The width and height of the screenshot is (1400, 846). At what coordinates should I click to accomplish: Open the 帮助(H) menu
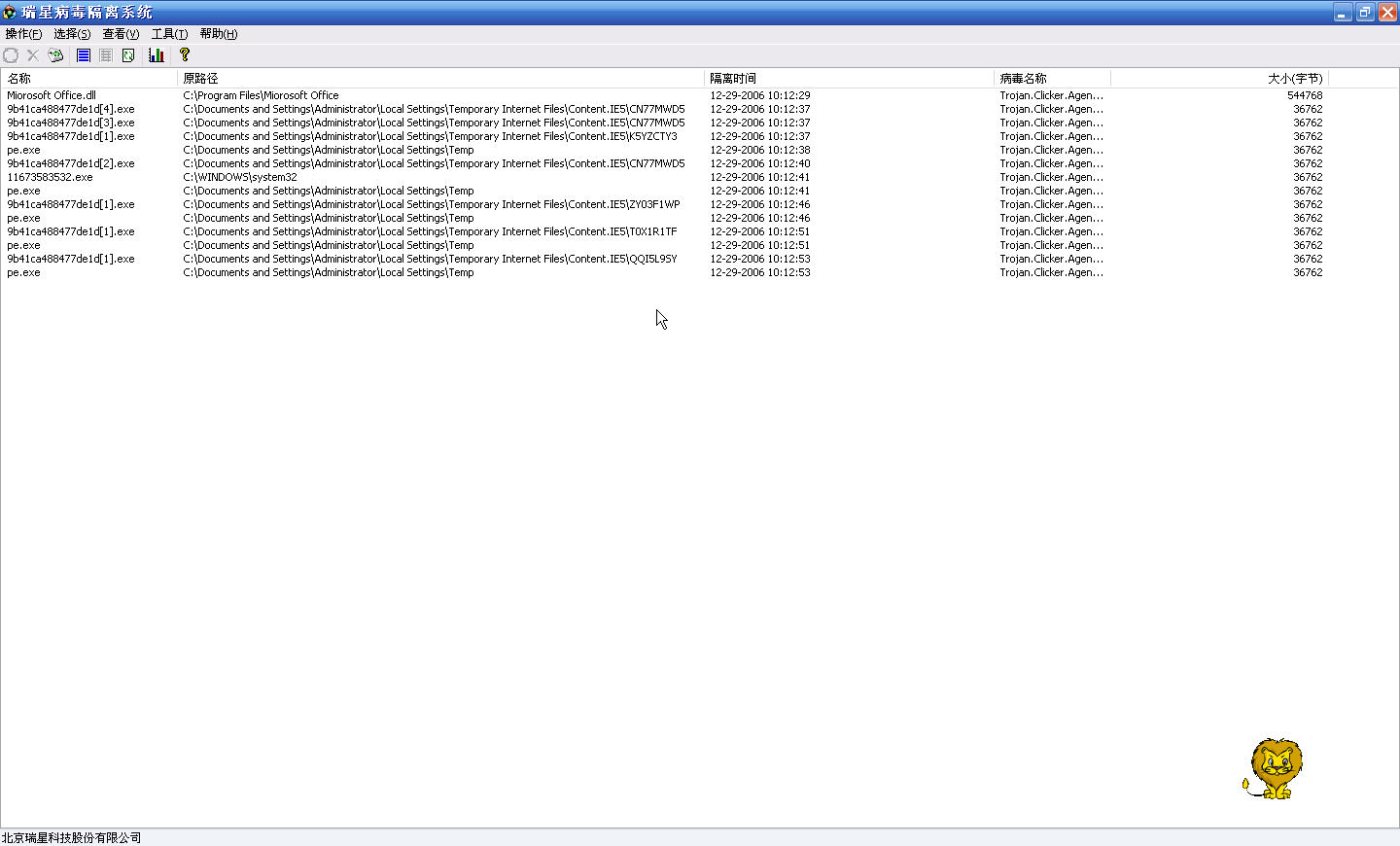(x=219, y=34)
